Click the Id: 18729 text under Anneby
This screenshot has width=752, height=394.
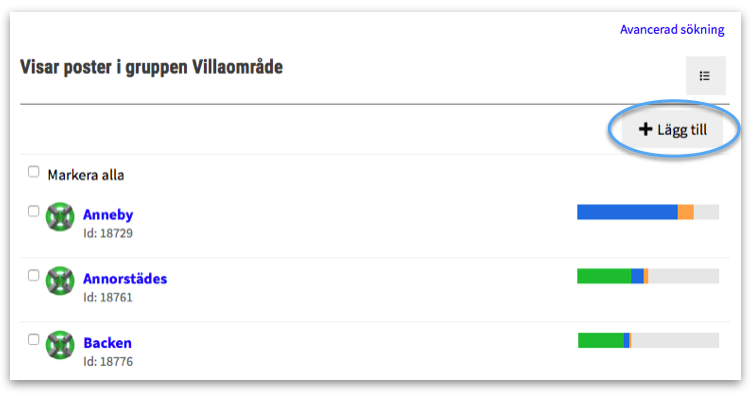[108, 233]
